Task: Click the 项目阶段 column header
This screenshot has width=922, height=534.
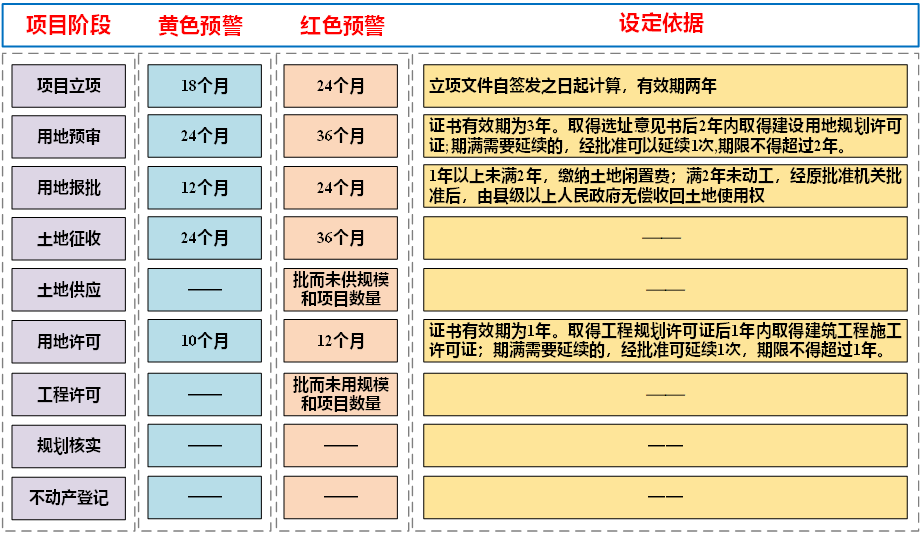Action: pyautogui.click(x=68, y=25)
